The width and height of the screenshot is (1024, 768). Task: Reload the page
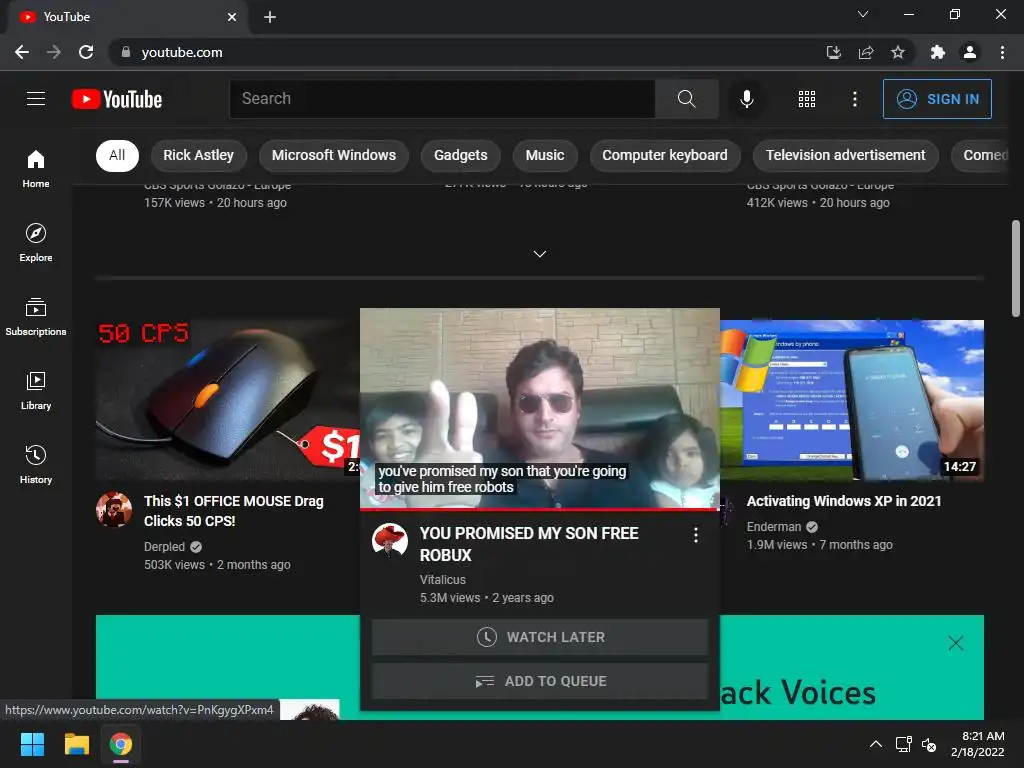[x=86, y=52]
